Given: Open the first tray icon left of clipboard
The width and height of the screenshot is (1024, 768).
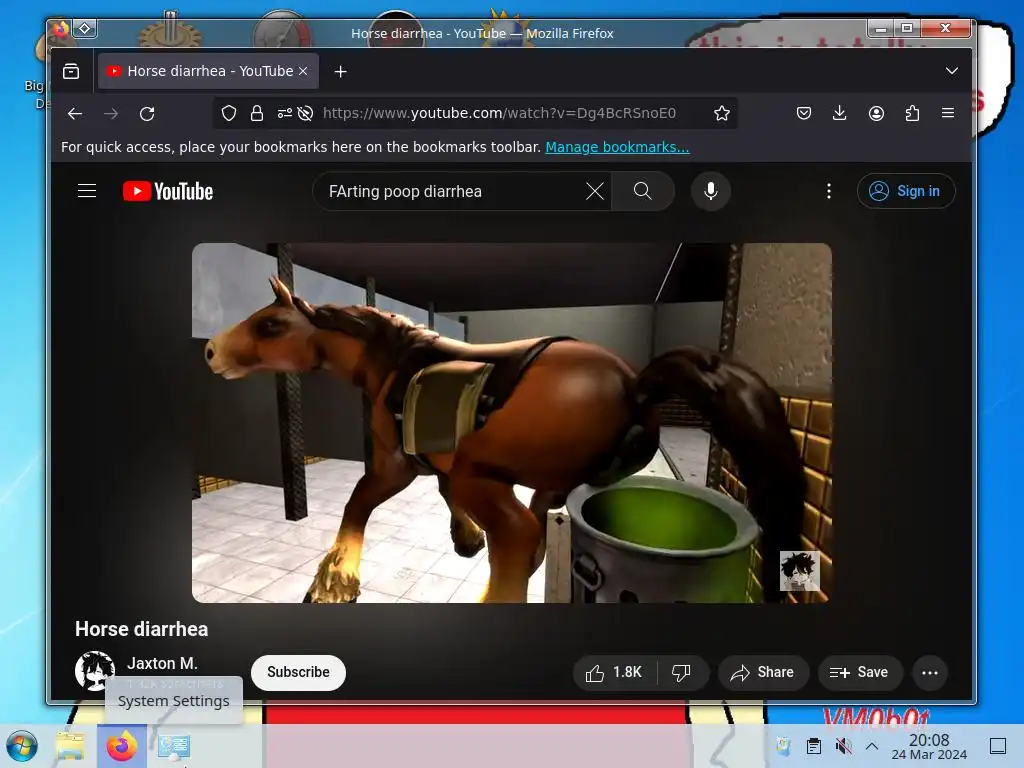Looking at the screenshot, I should [x=783, y=746].
